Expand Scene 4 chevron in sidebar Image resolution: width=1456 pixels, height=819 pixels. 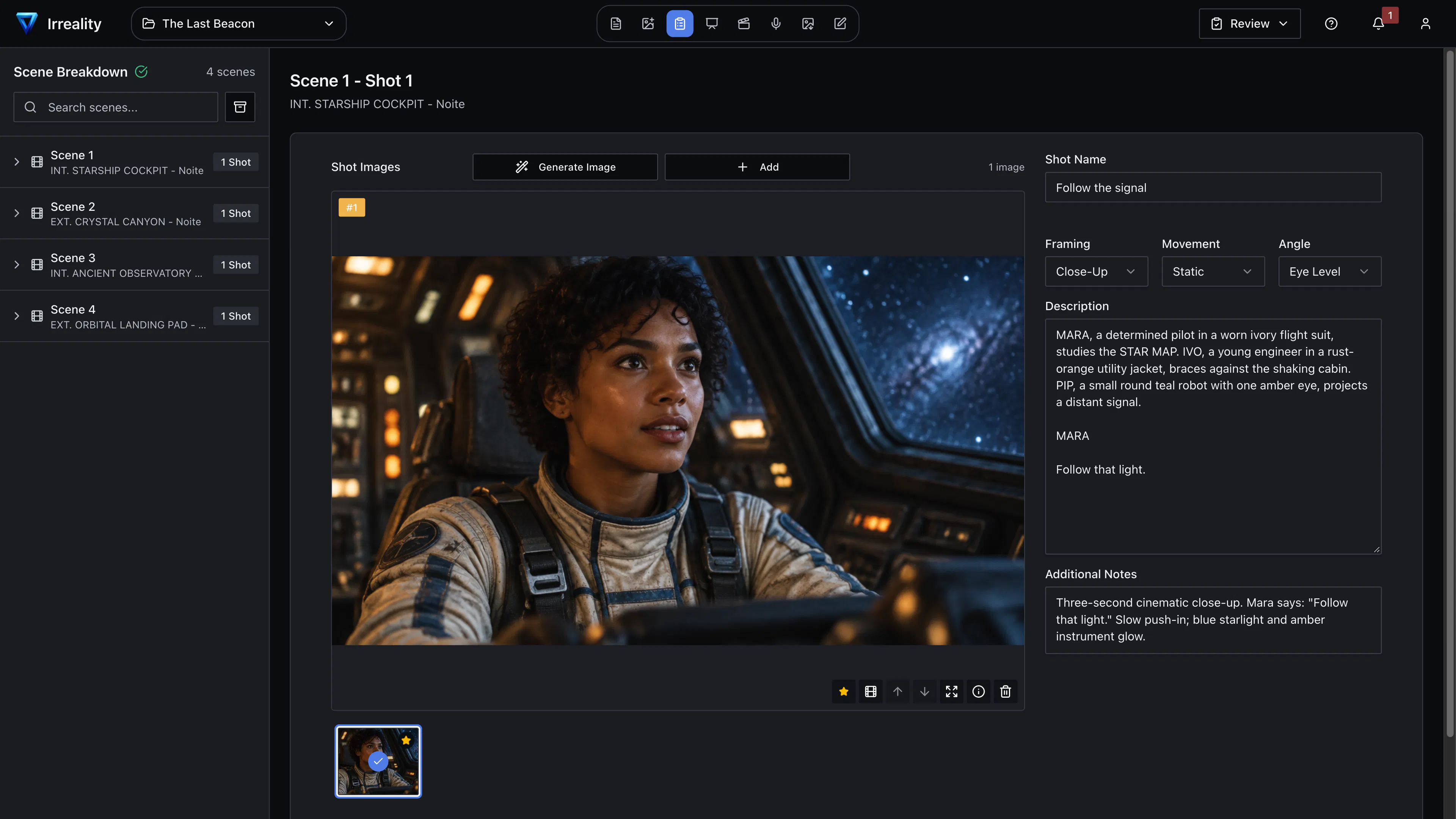[16, 316]
